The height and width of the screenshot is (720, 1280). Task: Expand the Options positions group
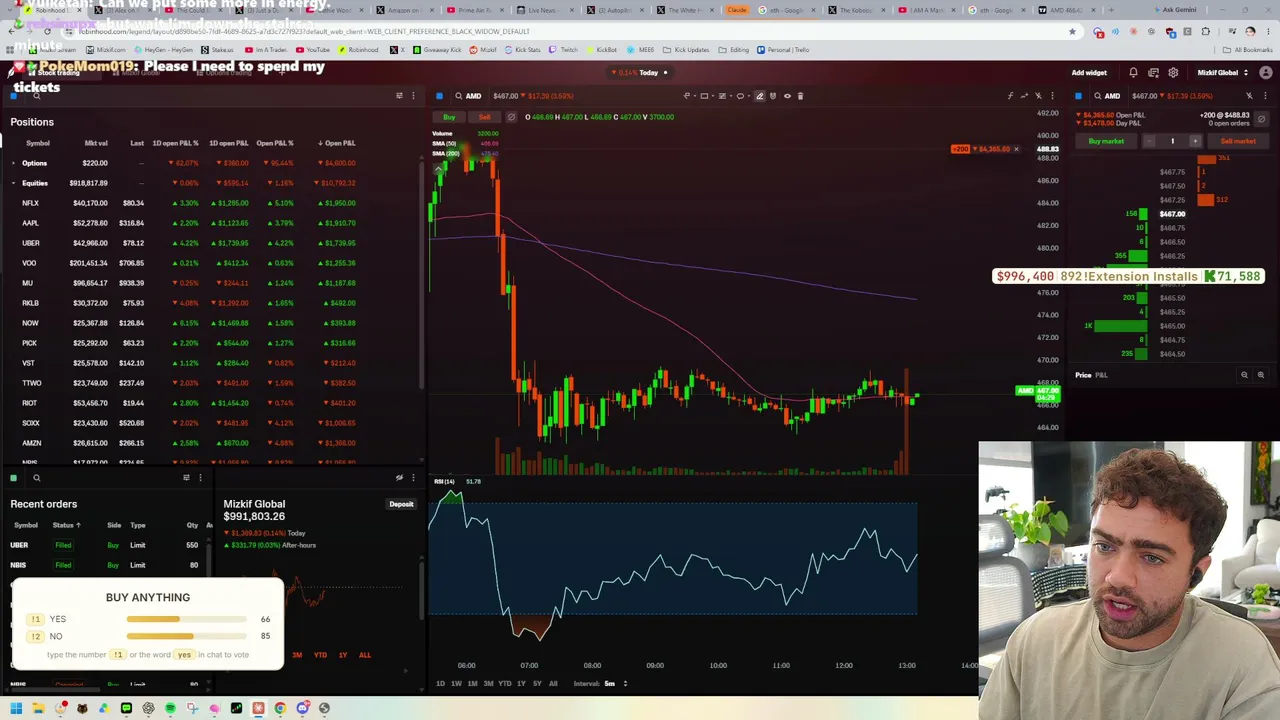click(13, 163)
